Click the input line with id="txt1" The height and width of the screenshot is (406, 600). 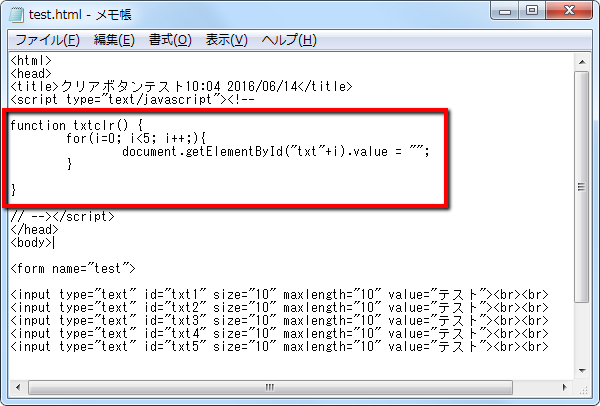(280, 295)
